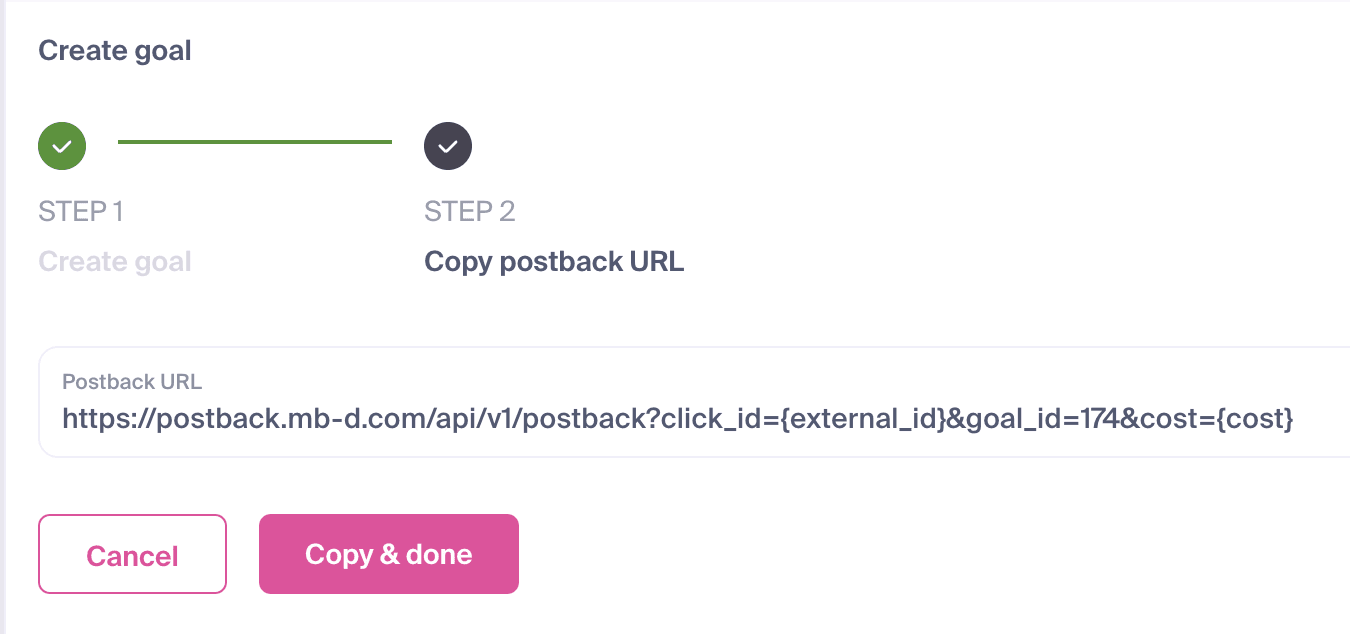Go back to the faded Create goal step
The width and height of the screenshot is (1350, 634).
click(x=115, y=262)
